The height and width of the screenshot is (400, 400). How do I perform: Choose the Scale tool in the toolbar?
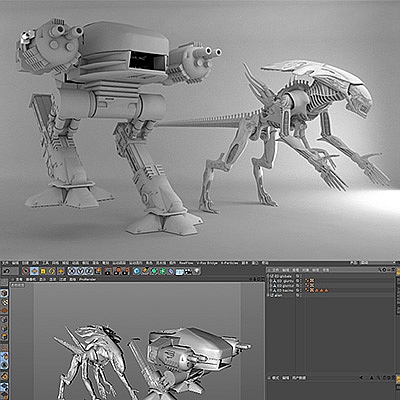(43, 271)
